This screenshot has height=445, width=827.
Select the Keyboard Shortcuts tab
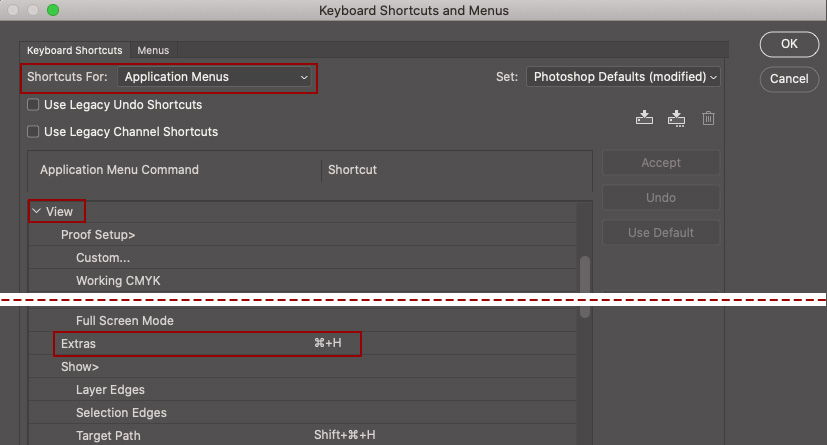[74, 51]
